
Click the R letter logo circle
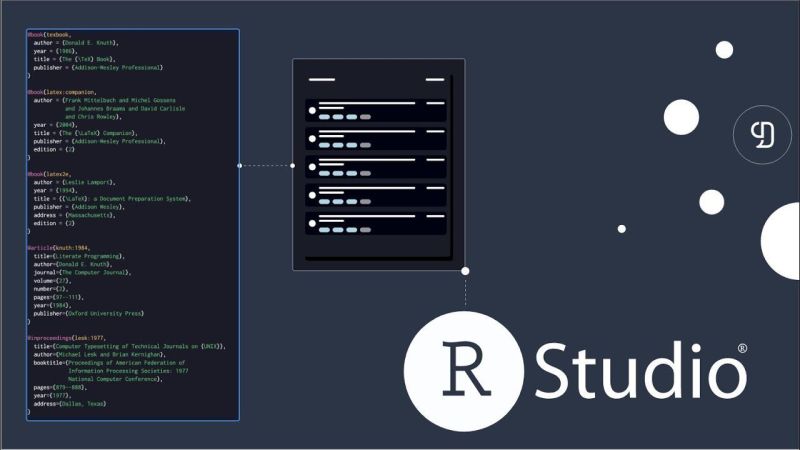click(x=464, y=371)
